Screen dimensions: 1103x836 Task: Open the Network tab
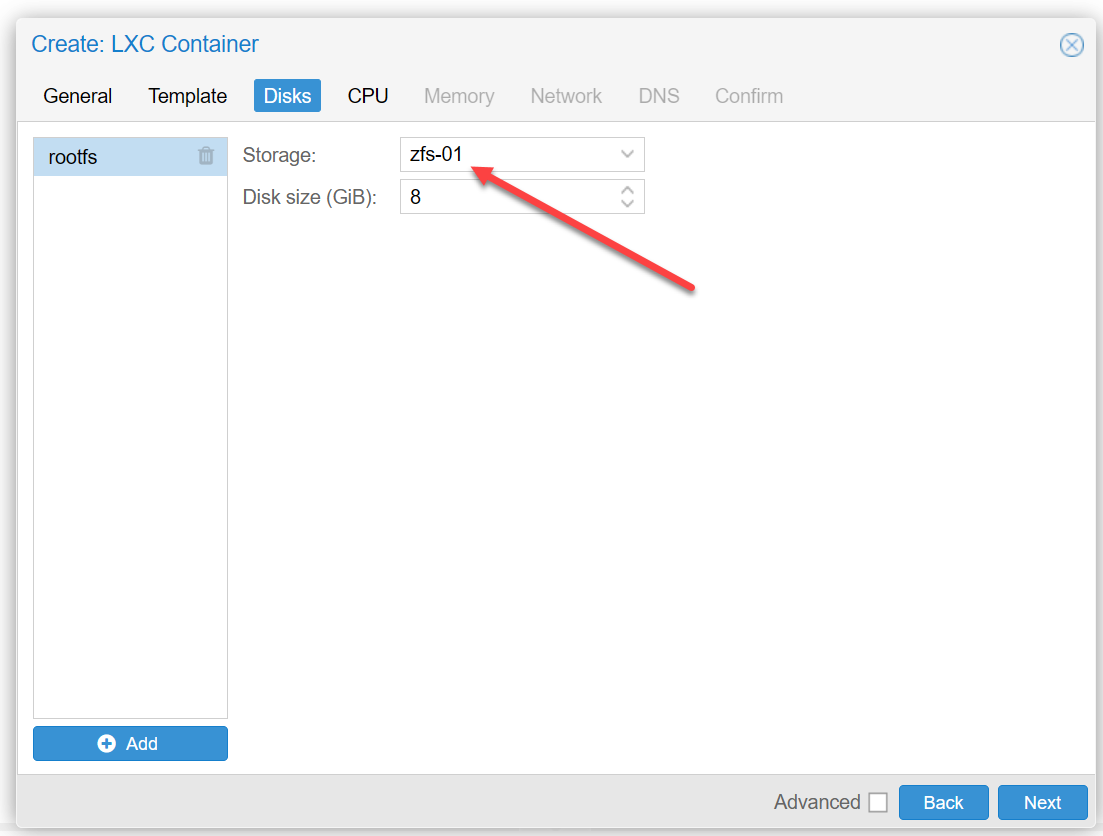tap(566, 96)
